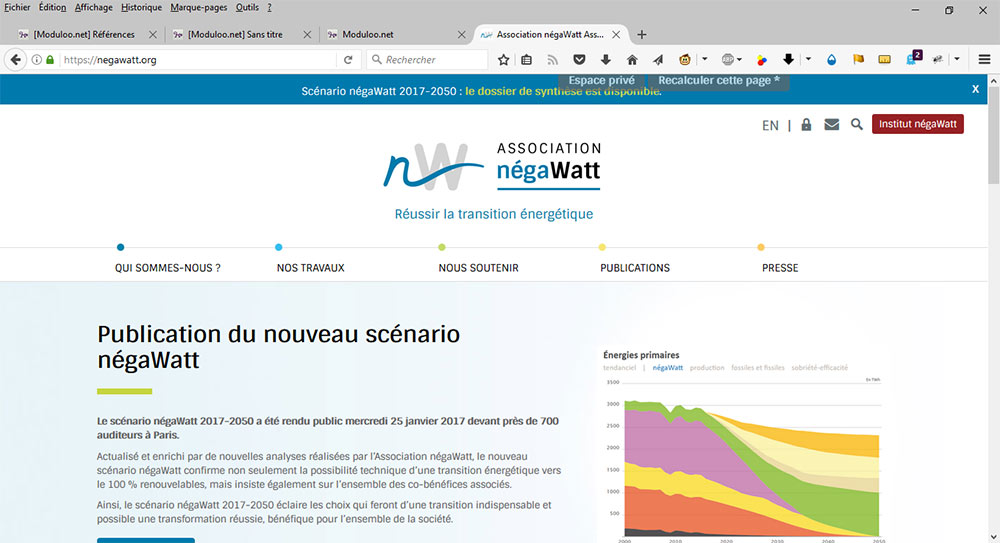Close the Association négaWatt tab
This screenshot has height=543, width=1000.
pos(616,34)
